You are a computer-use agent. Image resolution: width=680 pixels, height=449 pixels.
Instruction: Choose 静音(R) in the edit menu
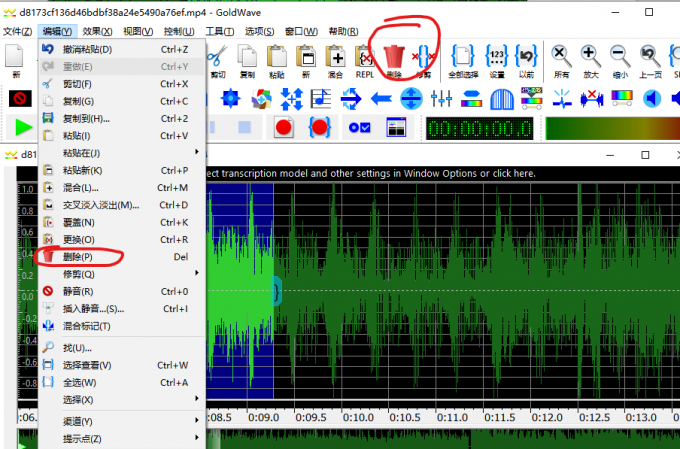point(121,292)
